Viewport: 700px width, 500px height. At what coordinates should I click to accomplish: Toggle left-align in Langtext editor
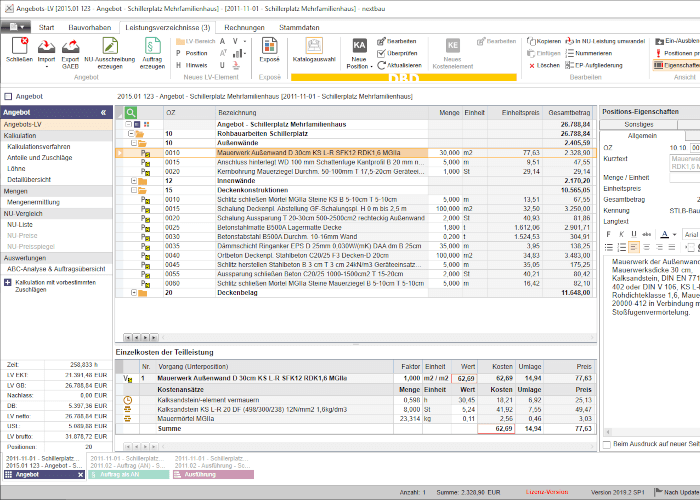(634, 247)
